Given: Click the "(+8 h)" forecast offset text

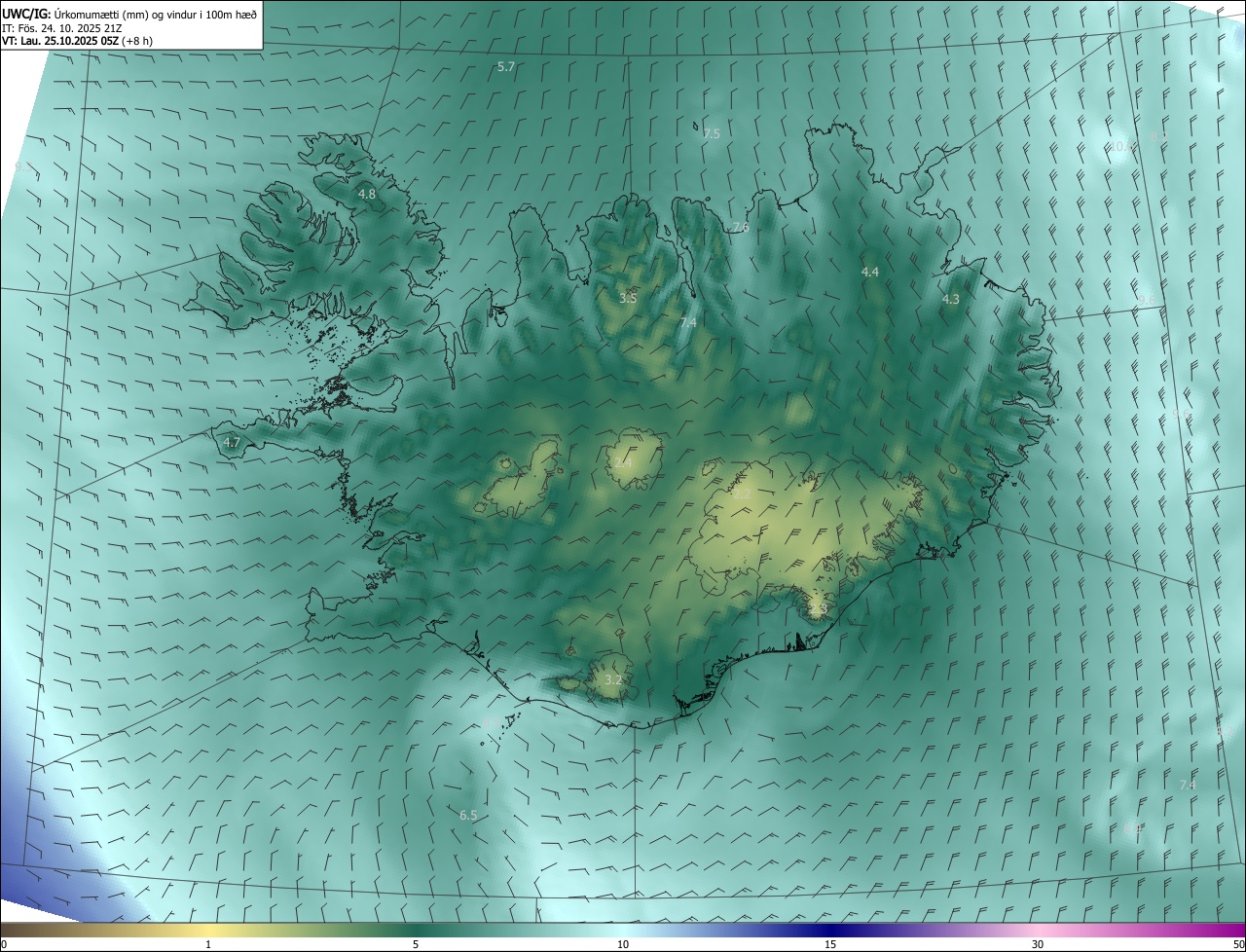Looking at the screenshot, I should tap(138, 41).
